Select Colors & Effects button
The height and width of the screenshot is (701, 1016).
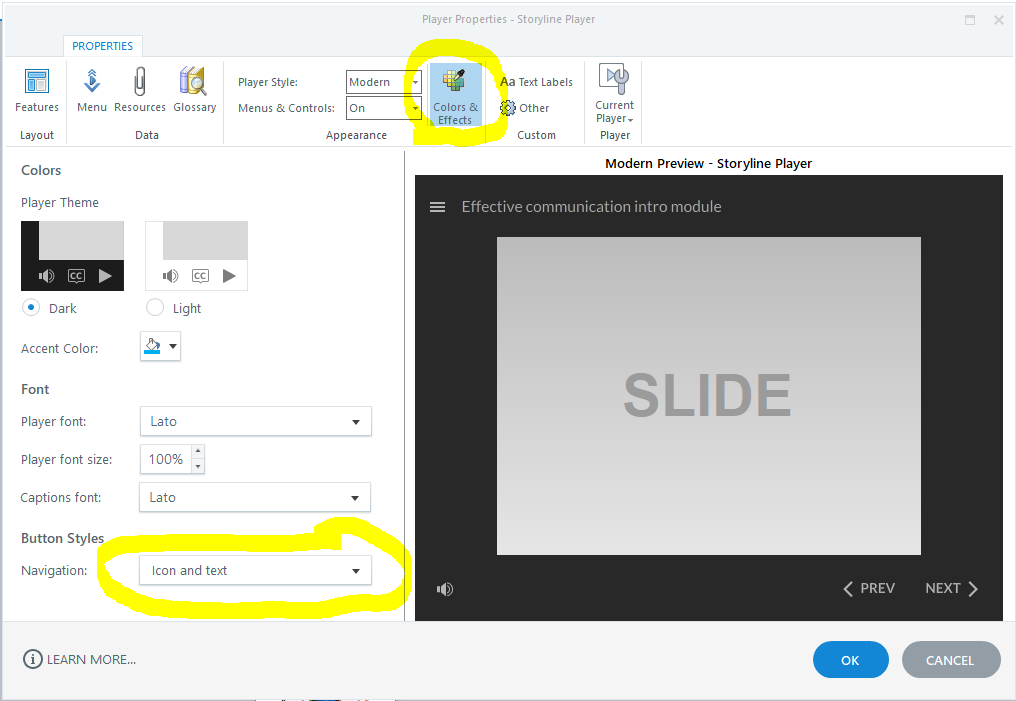pyautogui.click(x=456, y=95)
